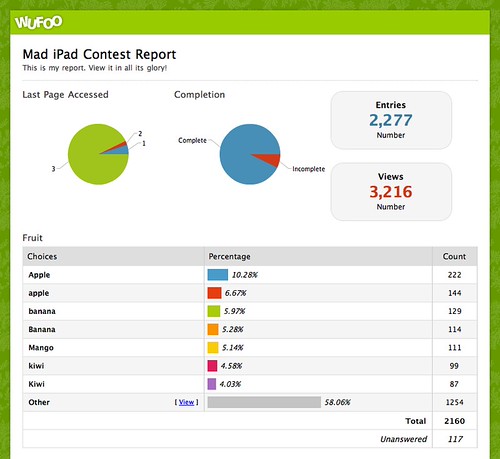The image size is (500, 459).
Task: Select the green banana 5.97% bar
Action: (214, 311)
